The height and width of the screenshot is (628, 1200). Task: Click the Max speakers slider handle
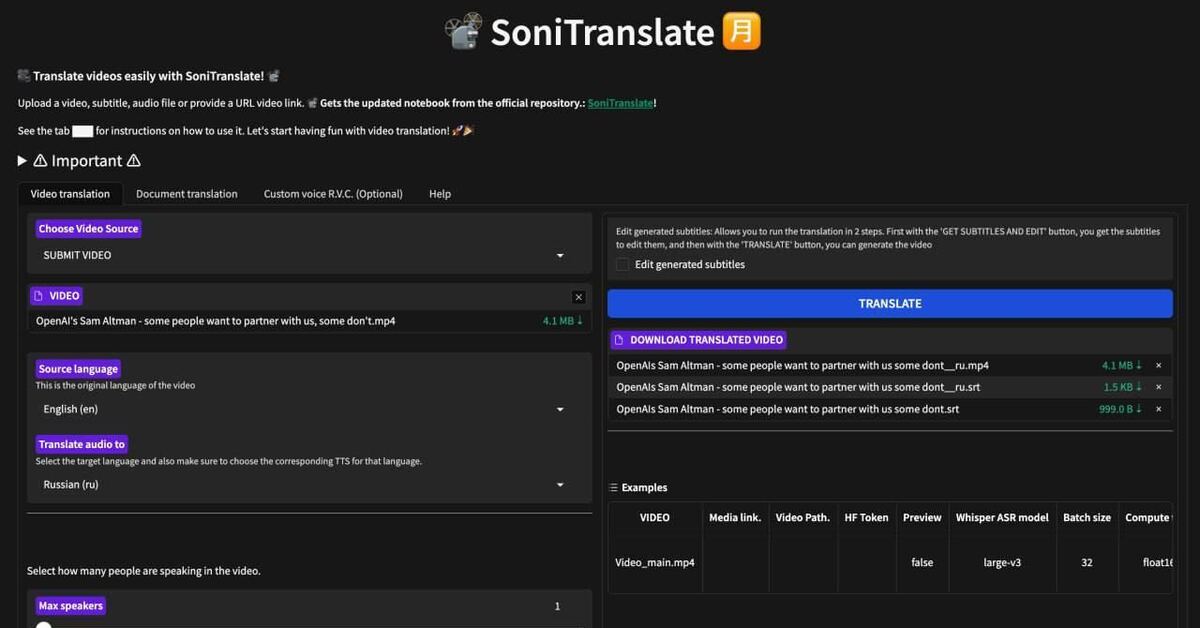click(44, 625)
